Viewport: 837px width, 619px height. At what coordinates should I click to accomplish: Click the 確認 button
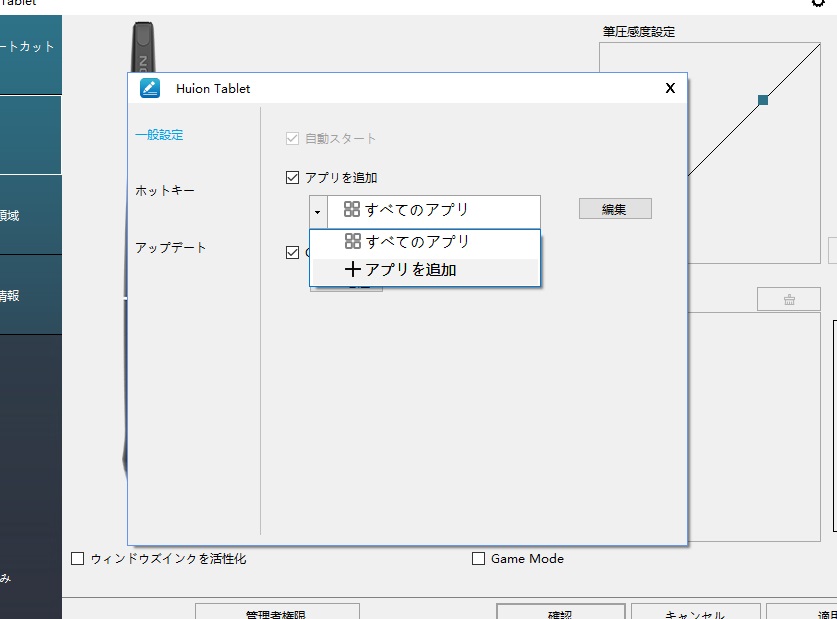[x=560, y=612]
